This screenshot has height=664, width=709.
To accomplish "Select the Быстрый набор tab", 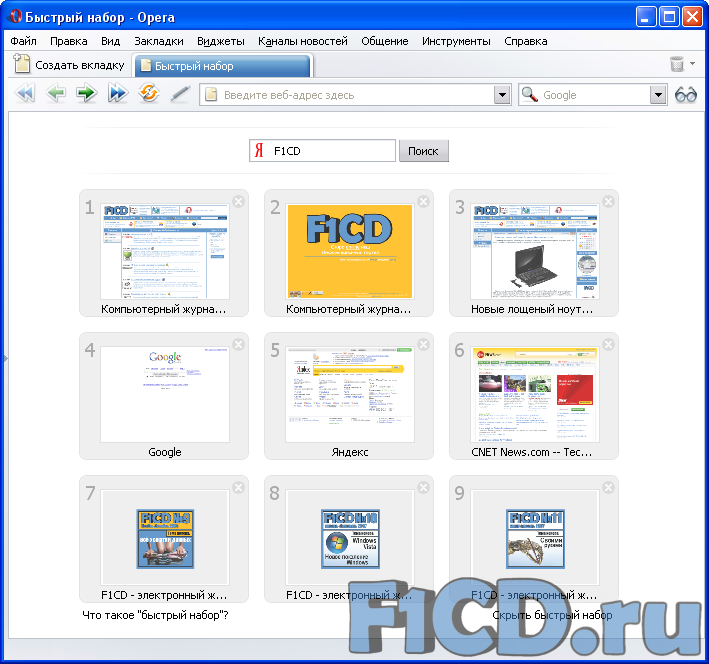I will click(223, 66).
